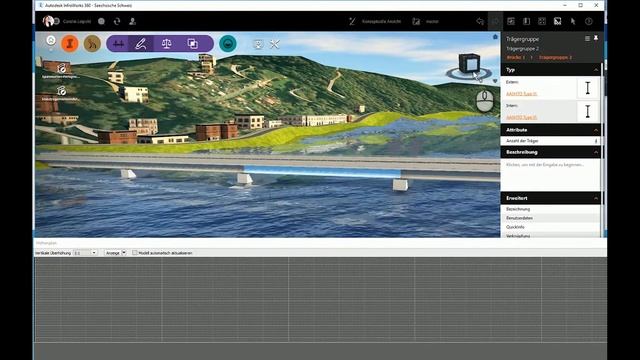Screen dimensions: 640x360
Task: Click the round gray icon after user name
Action: coord(101,21)
